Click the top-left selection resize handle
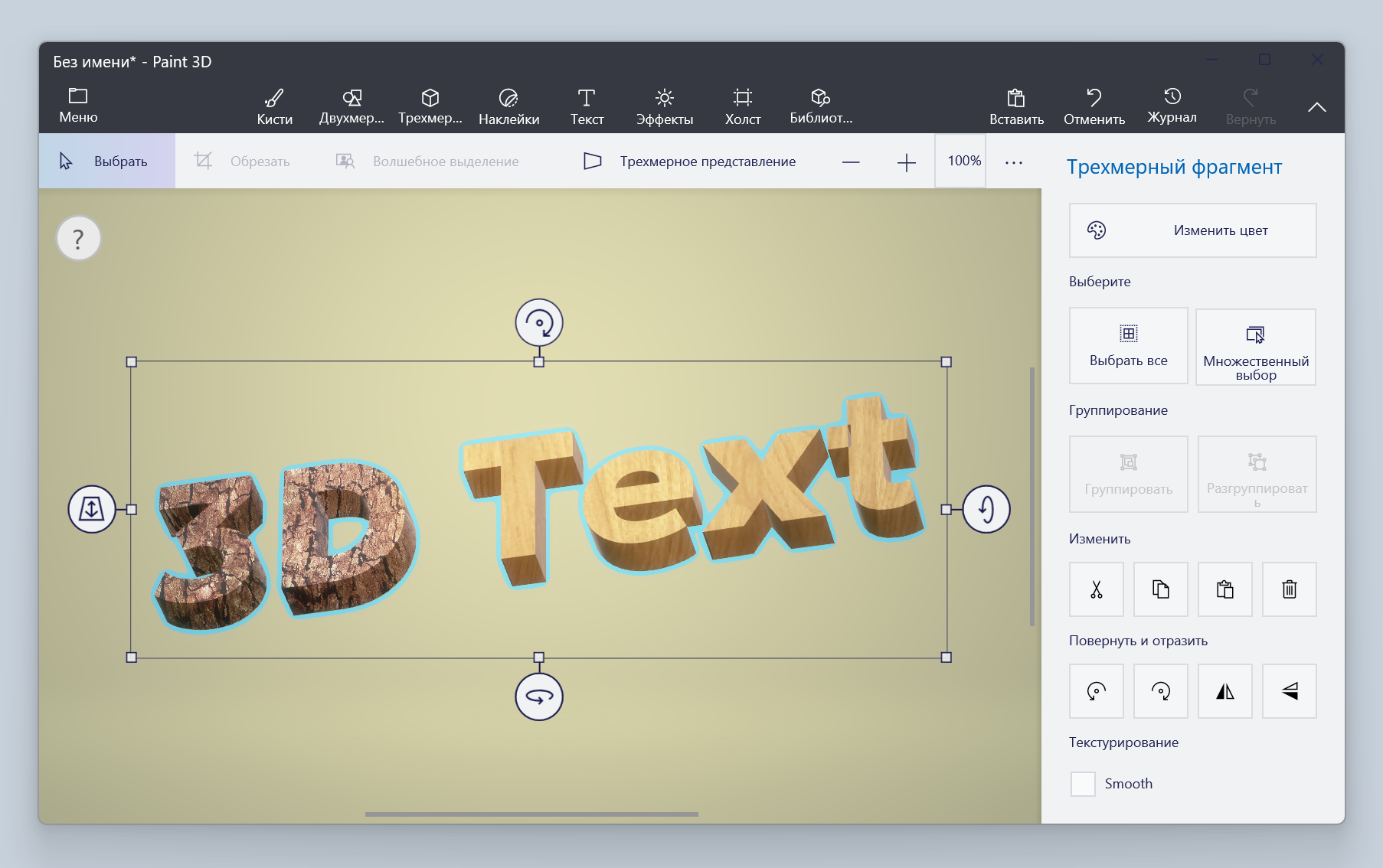 pos(132,362)
